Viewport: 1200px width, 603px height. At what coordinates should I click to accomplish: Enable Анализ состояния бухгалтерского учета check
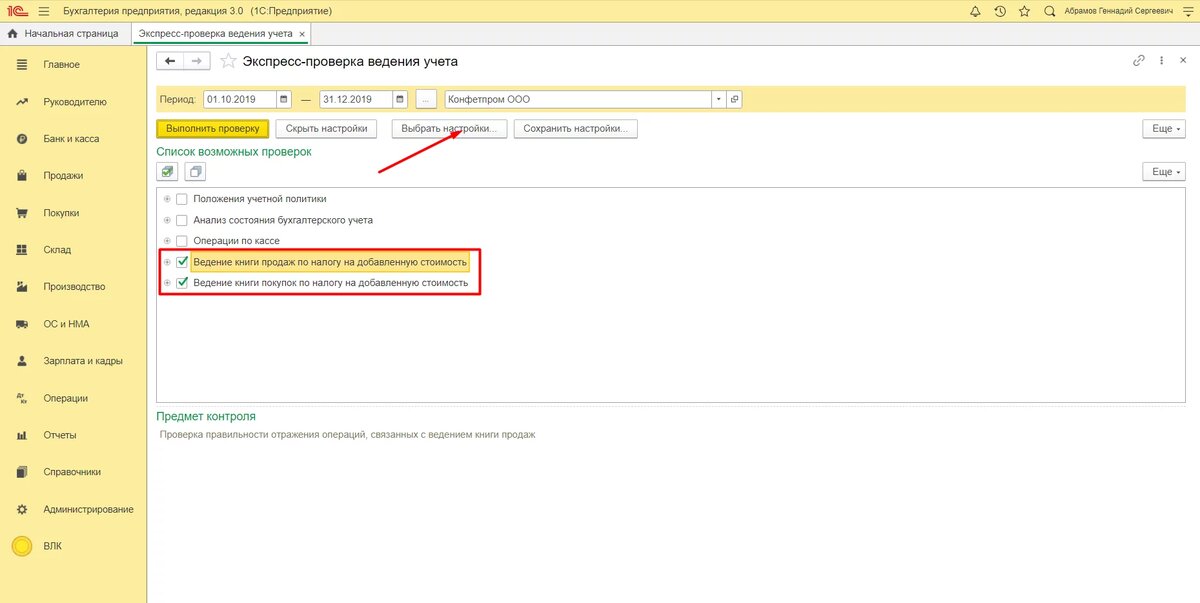pos(182,220)
